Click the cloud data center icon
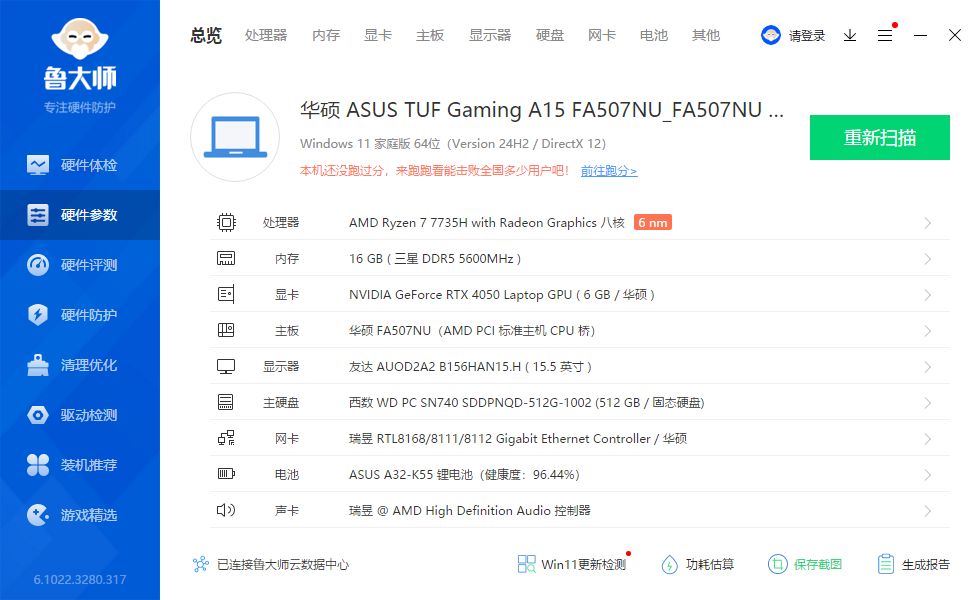The height and width of the screenshot is (600, 980). (x=201, y=564)
